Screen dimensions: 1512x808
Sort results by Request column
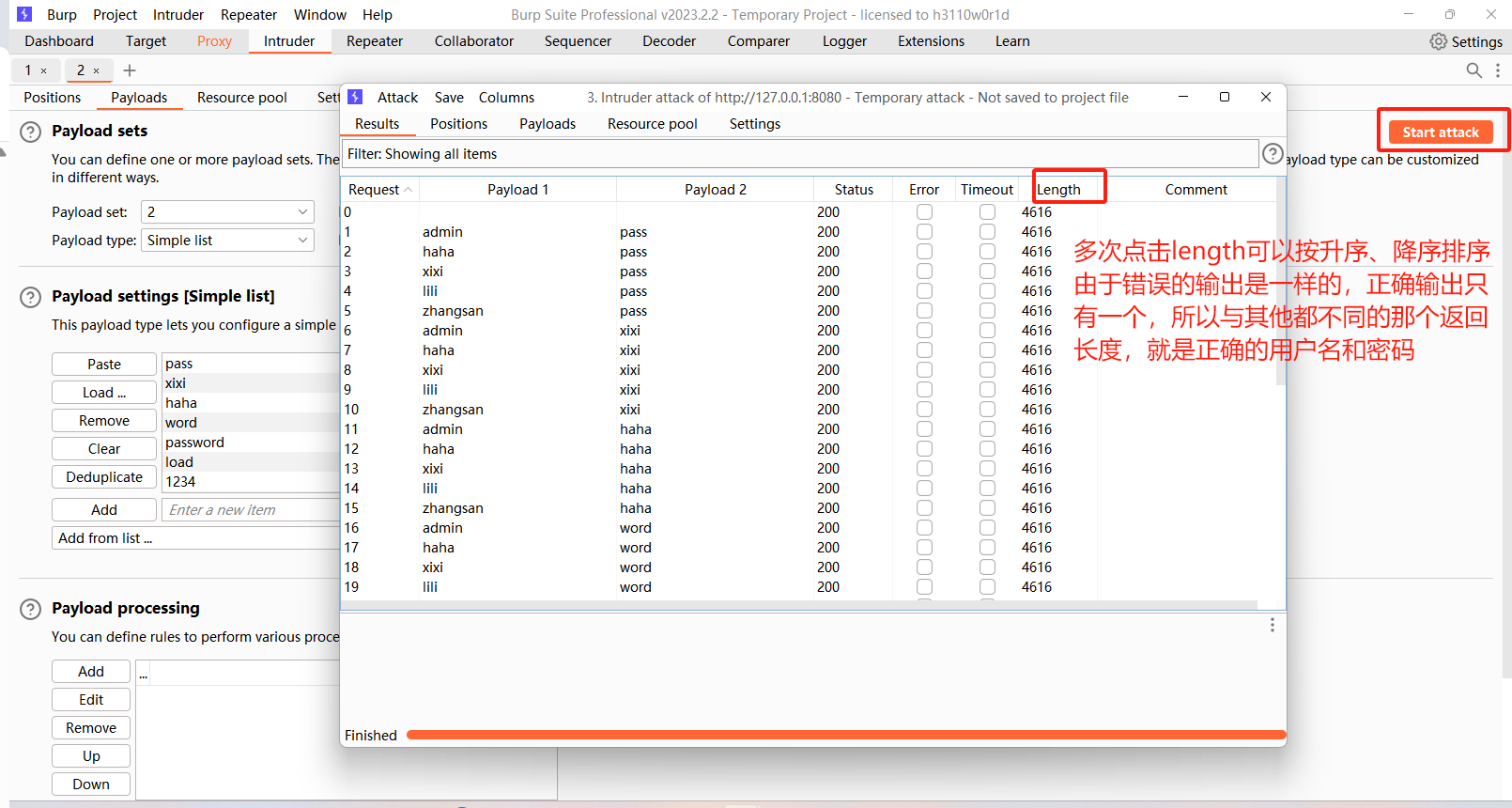(379, 190)
